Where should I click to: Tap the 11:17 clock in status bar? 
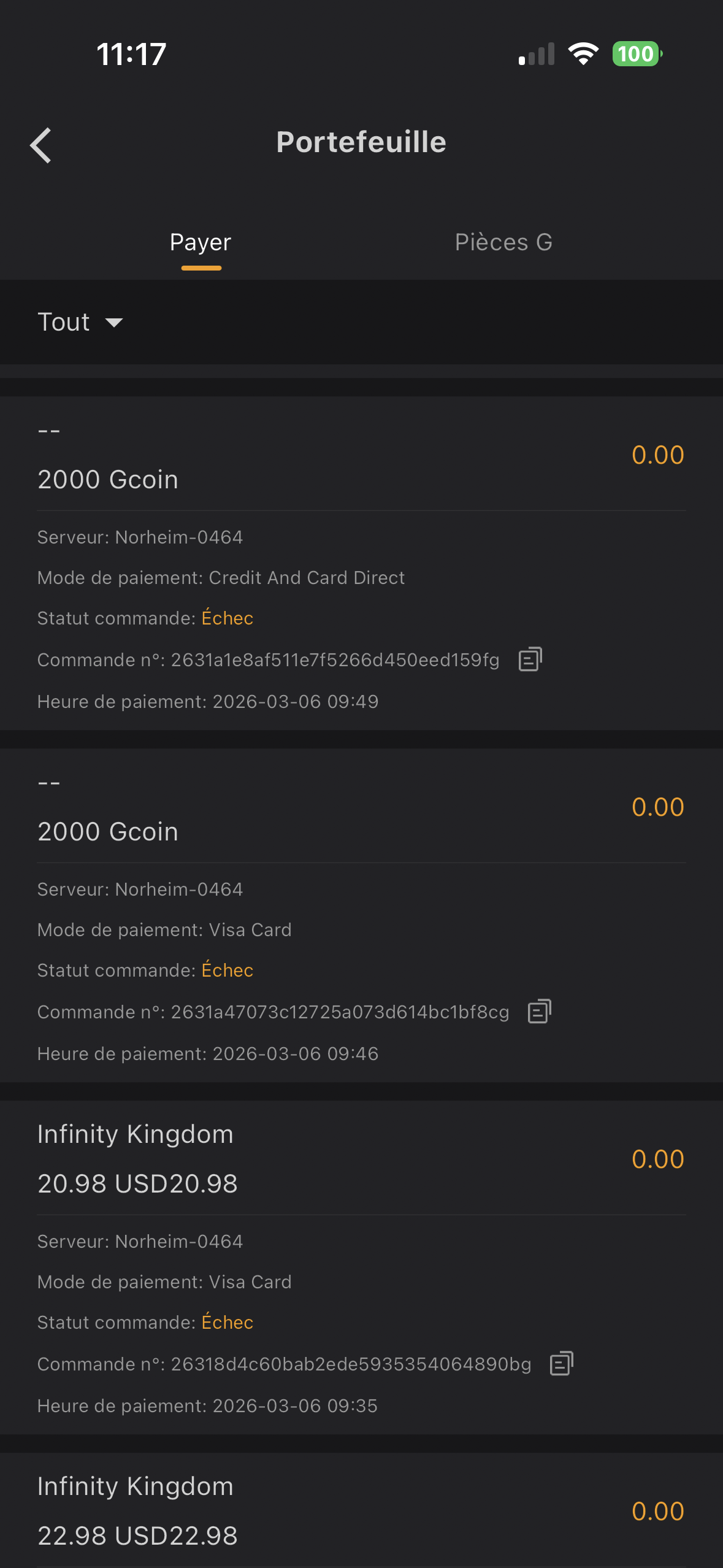coord(131,54)
